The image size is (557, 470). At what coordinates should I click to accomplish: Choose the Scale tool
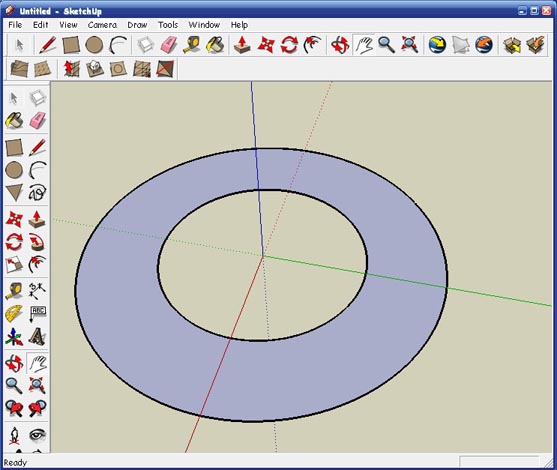[x=14, y=265]
